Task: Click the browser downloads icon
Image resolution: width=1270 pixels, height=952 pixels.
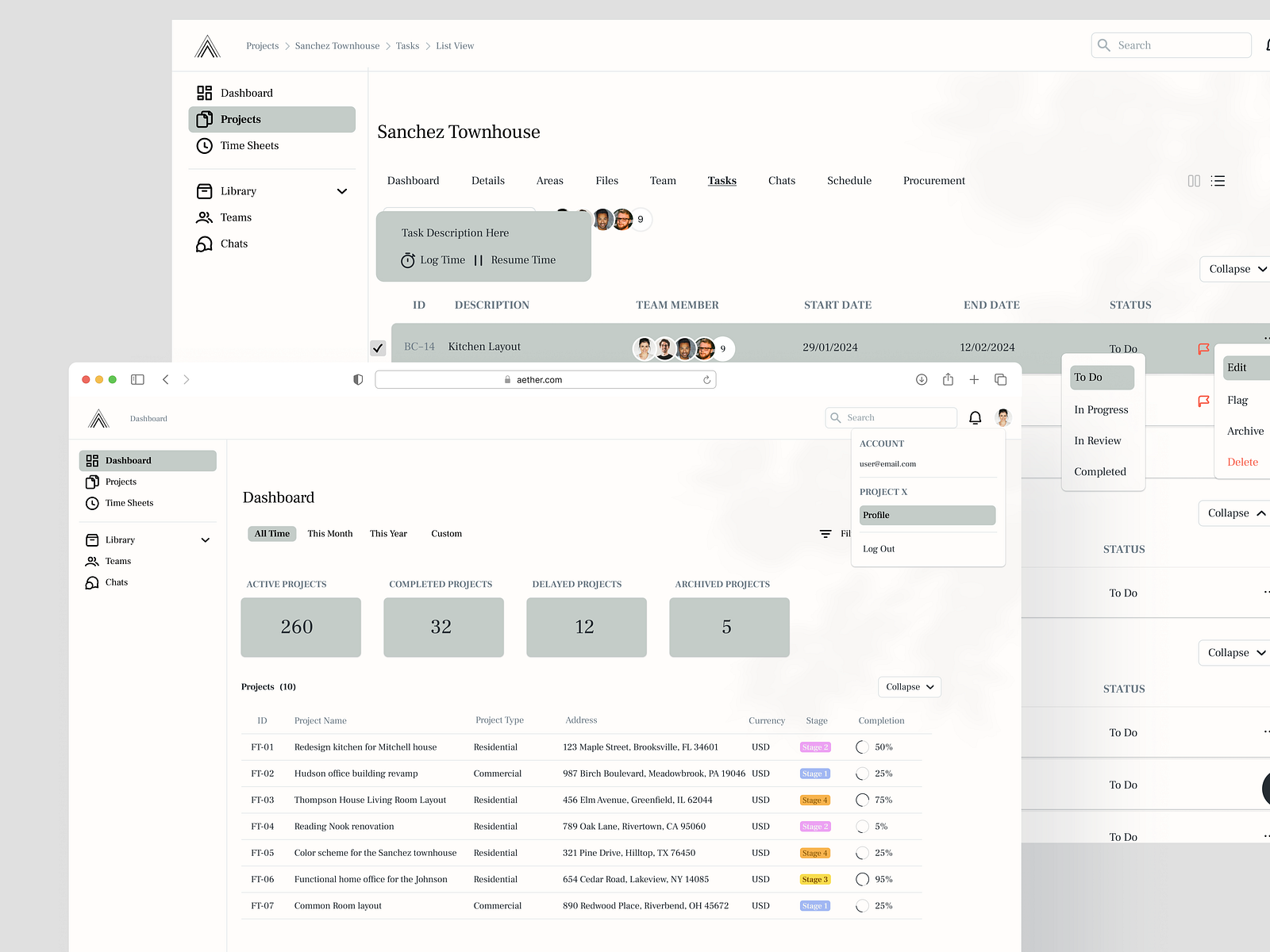Action: [x=922, y=380]
